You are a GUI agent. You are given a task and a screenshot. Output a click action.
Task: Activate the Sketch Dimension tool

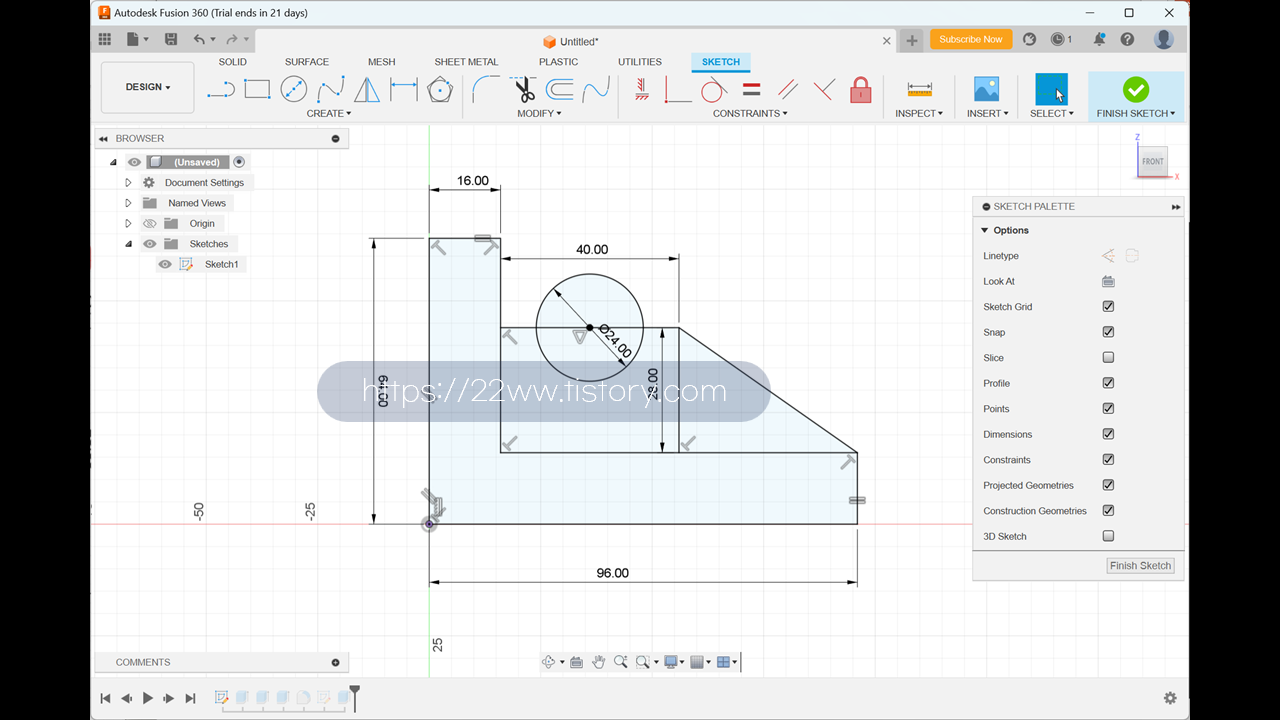pyautogui.click(x=404, y=90)
